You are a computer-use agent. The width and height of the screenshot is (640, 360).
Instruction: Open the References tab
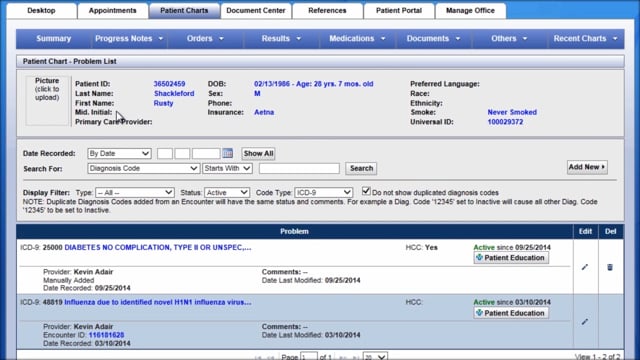click(327, 11)
